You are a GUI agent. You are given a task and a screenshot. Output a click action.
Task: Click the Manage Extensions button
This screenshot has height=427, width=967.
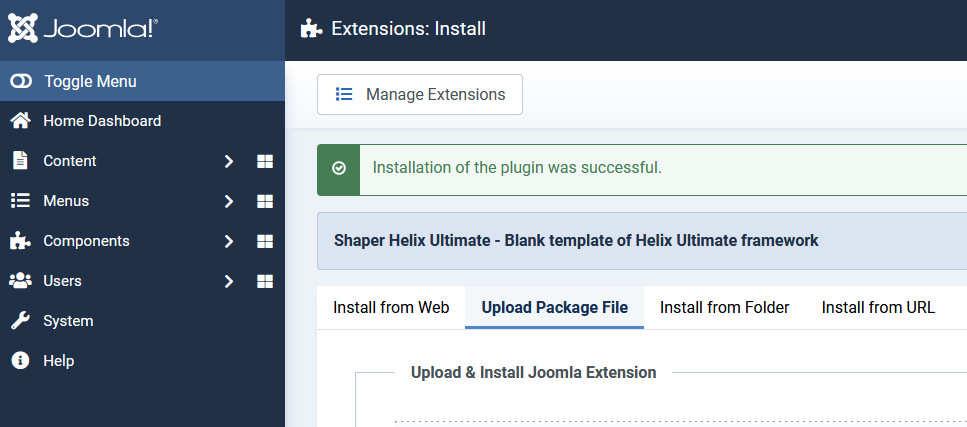(420, 95)
